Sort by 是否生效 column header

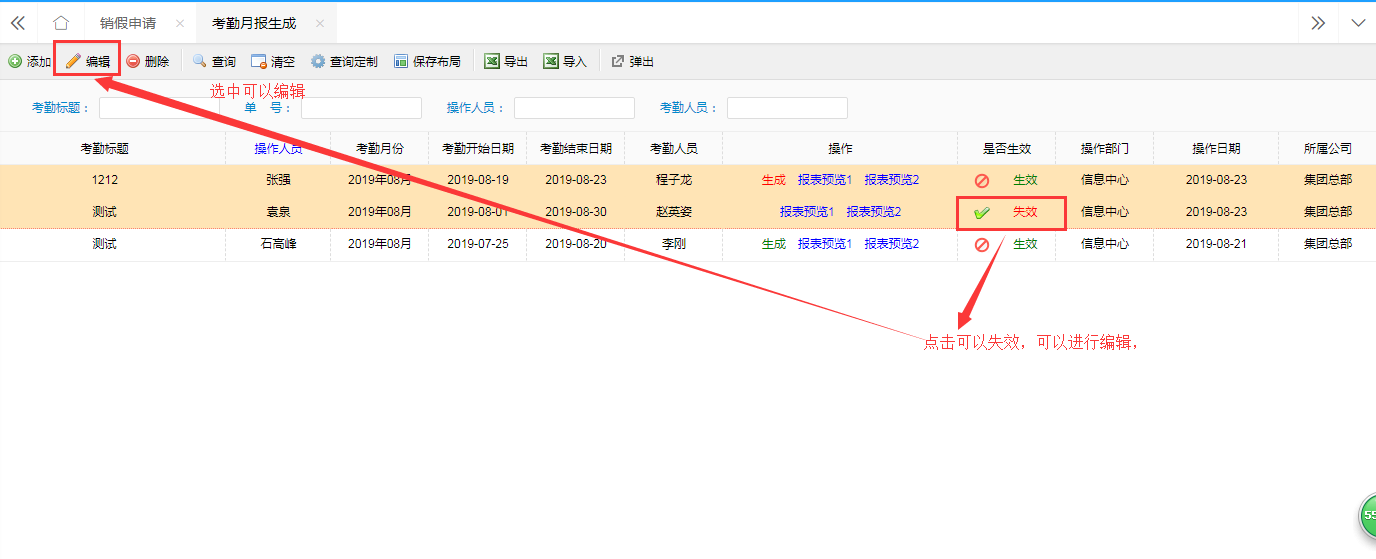coord(1007,148)
